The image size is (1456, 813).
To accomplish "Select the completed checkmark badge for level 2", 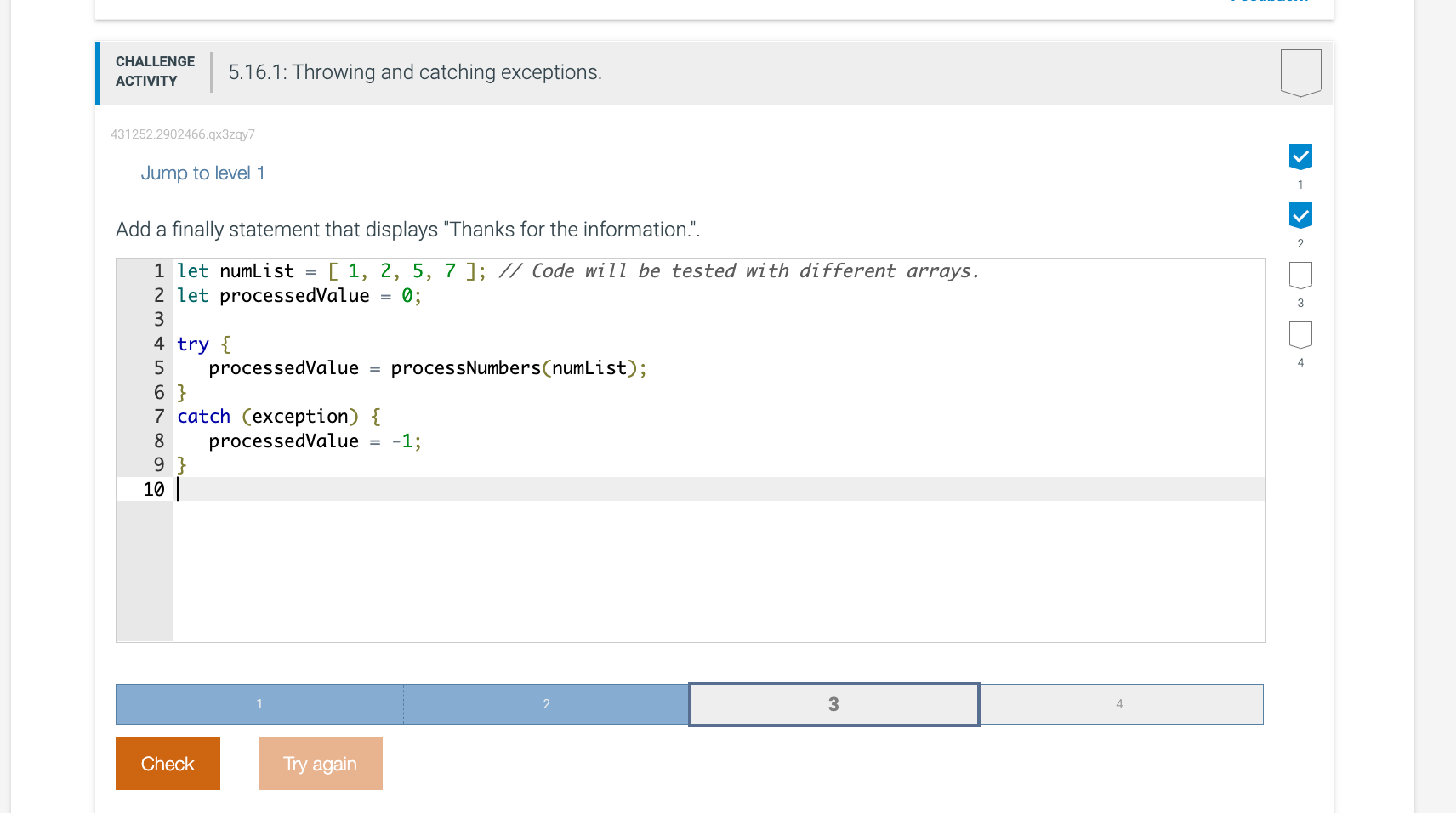I will pyautogui.click(x=1300, y=216).
